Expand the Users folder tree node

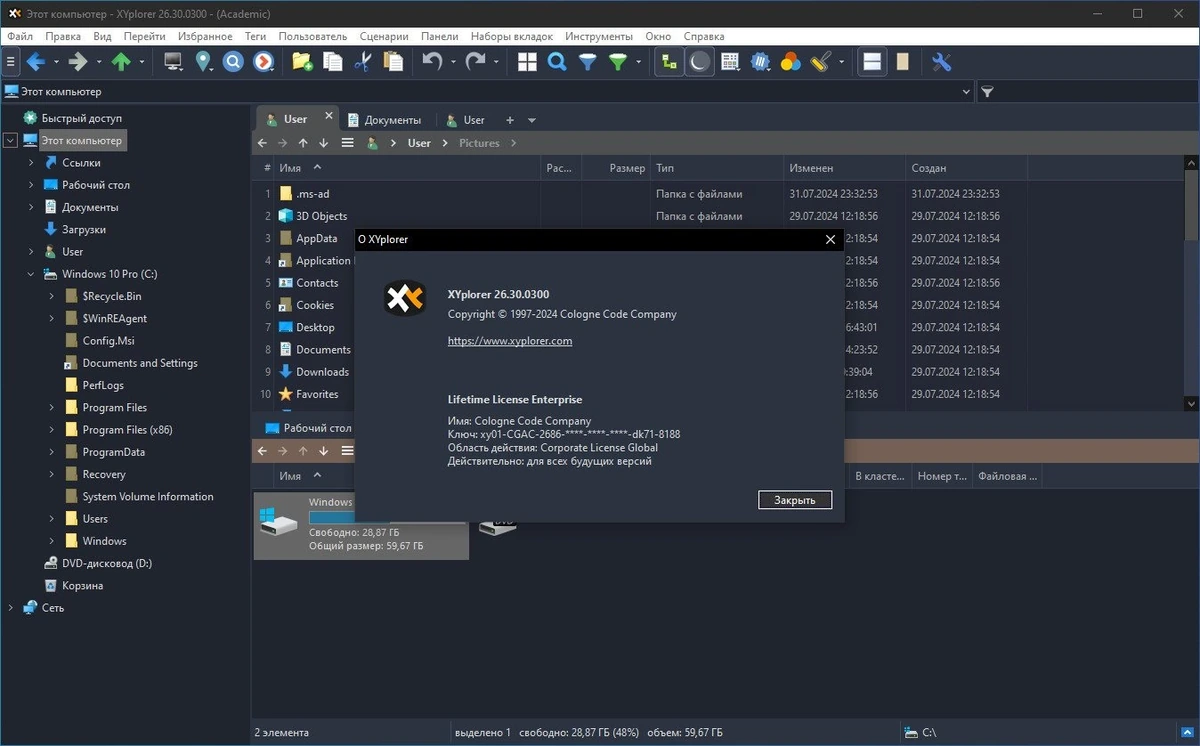click(x=52, y=519)
